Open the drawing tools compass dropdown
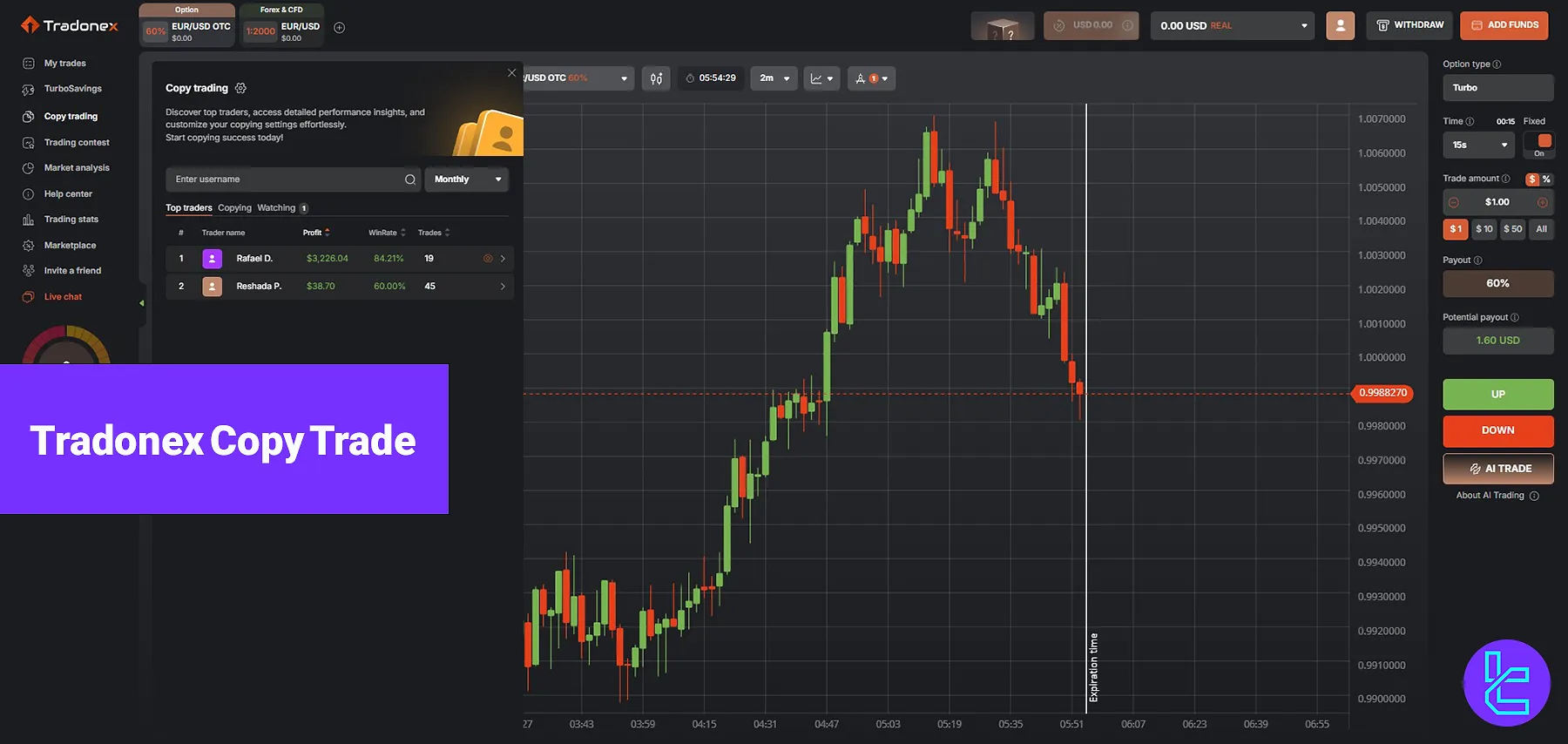1568x744 pixels. 871,78
